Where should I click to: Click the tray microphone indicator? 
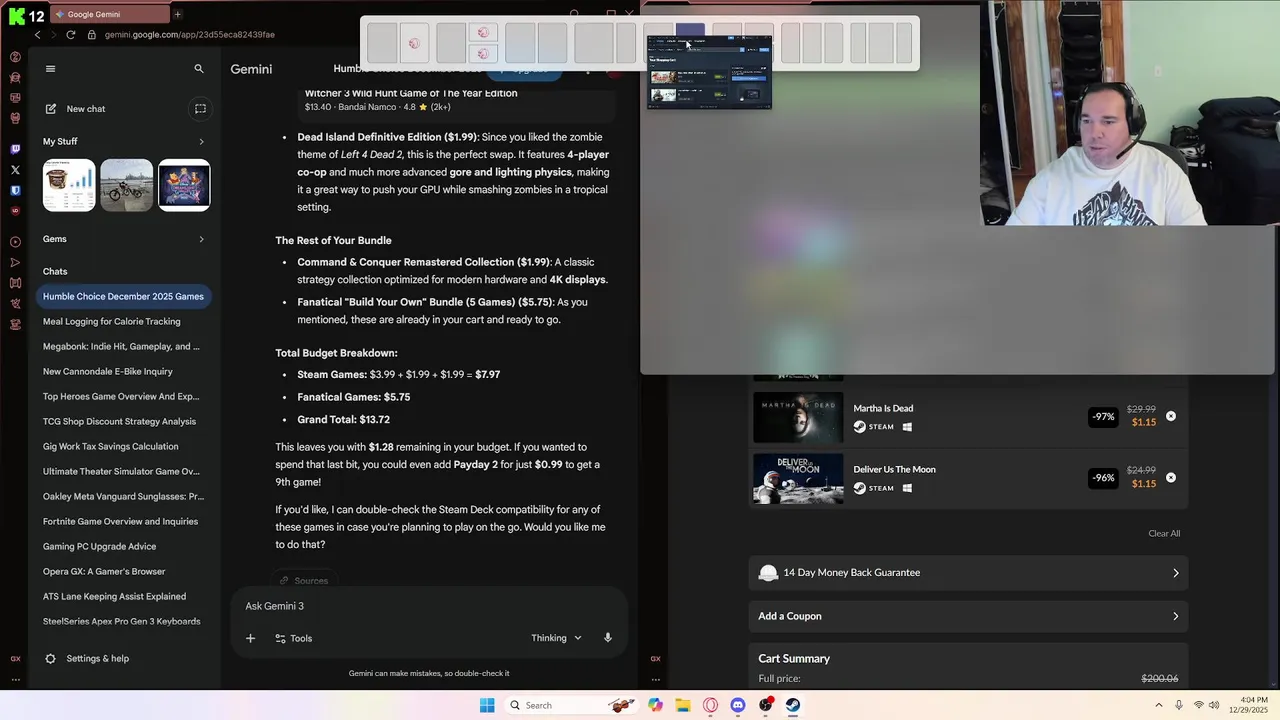[x=1179, y=705]
